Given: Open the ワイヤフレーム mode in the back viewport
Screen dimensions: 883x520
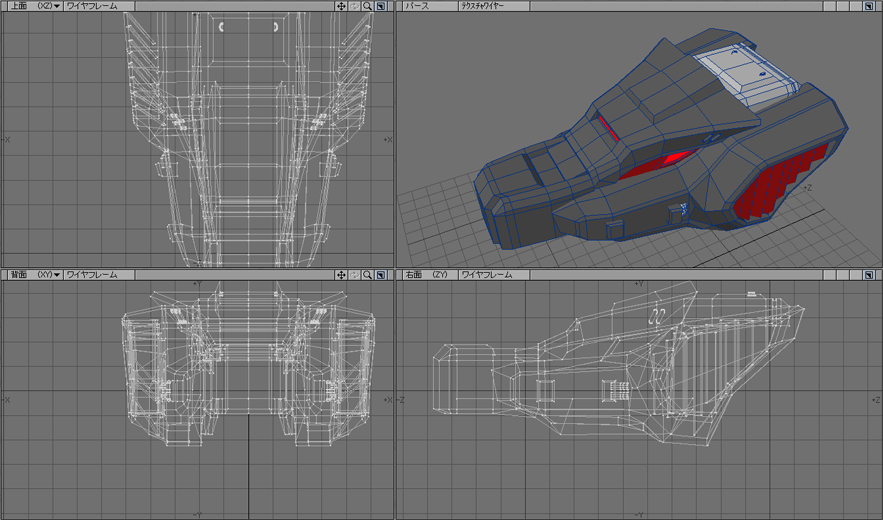Looking at the screenshot, I should point(92,274).
